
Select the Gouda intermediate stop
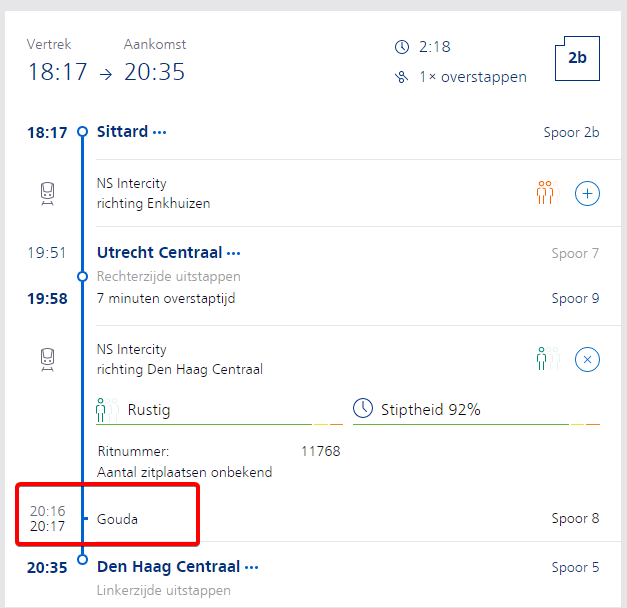pos(117,519)
